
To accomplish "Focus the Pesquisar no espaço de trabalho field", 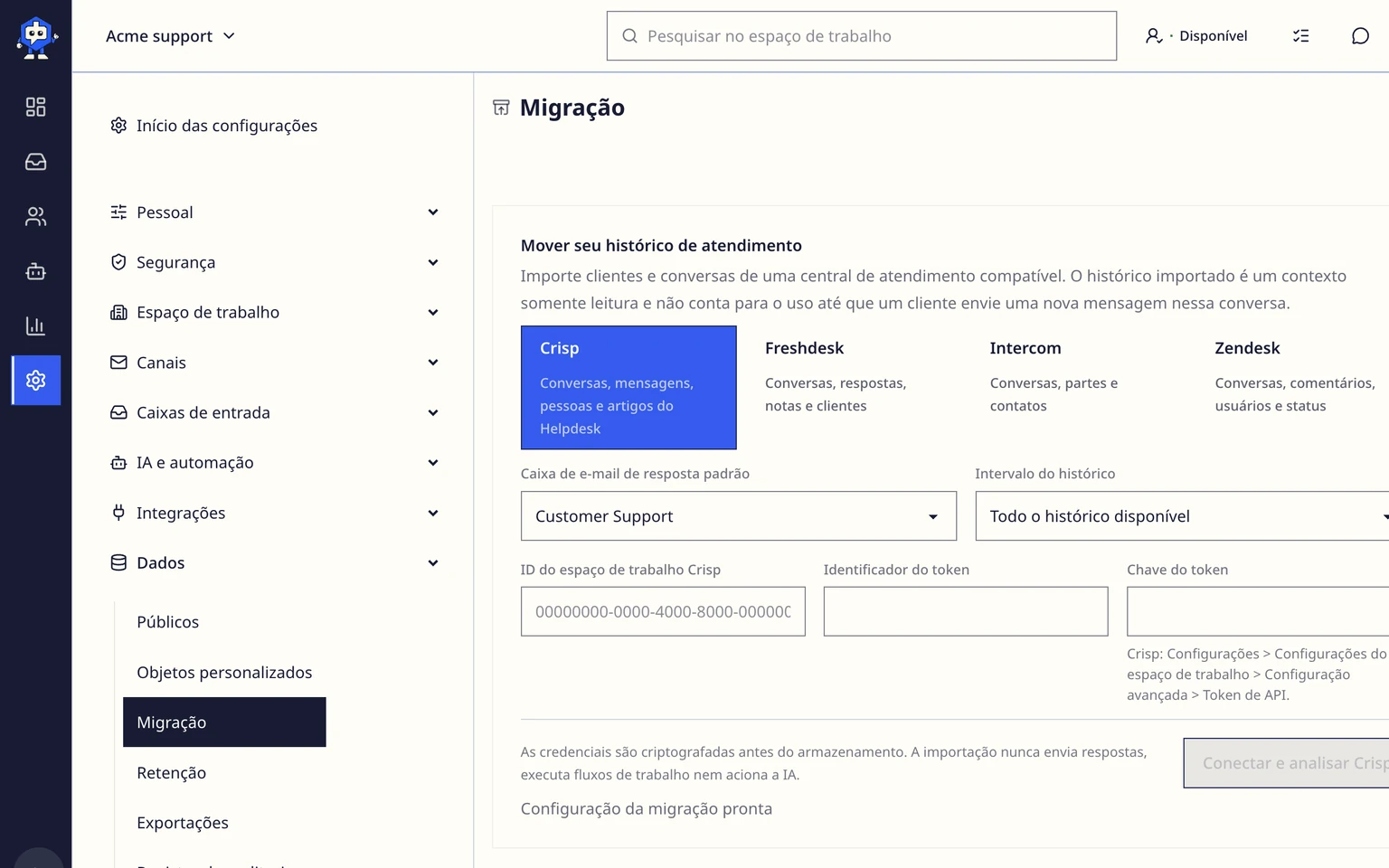I will (862, 36).
